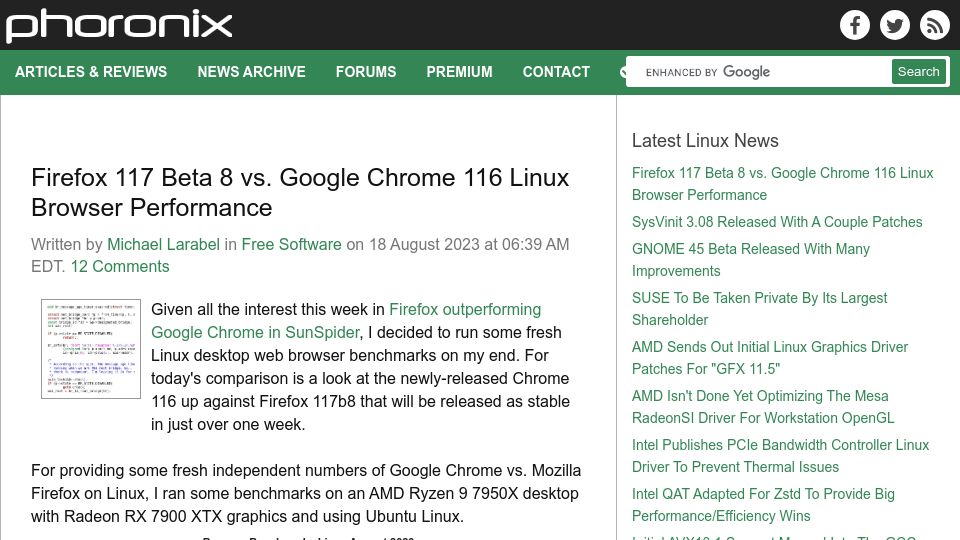Open sidebar Firefox 117 Beta 8 news link
This screenshot has width=960, height=540.
(782, 184)
